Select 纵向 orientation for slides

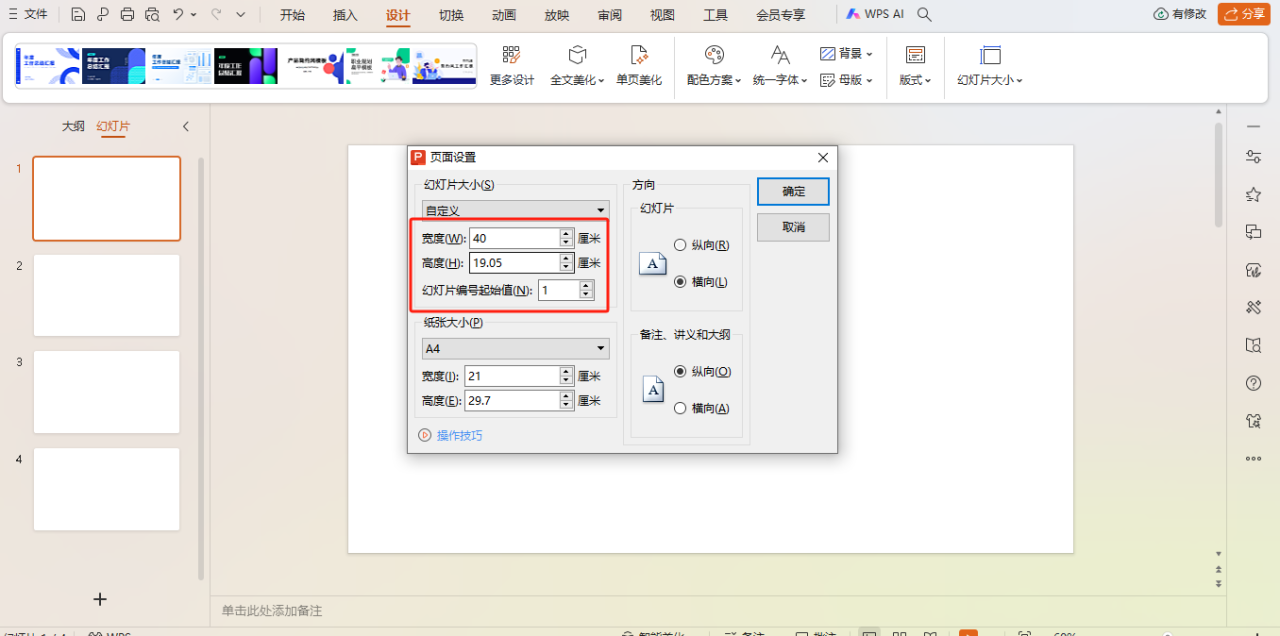point(681,244)
